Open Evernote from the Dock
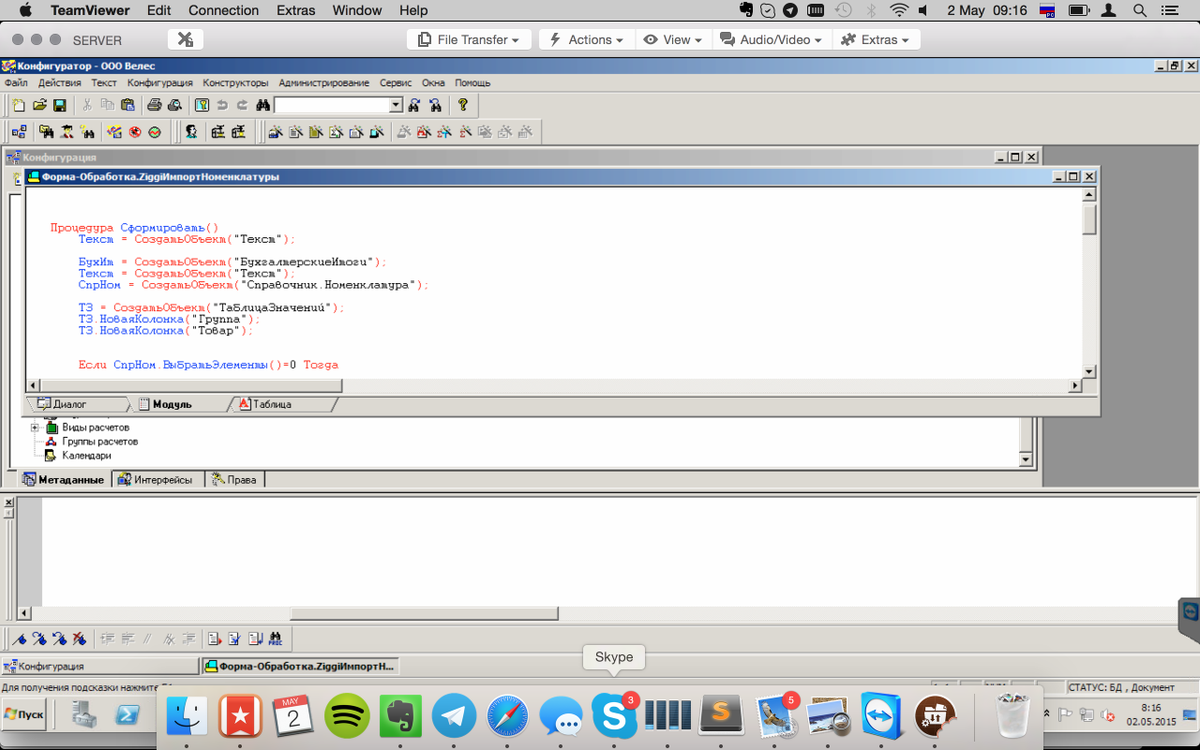 [x=401, y=716]
